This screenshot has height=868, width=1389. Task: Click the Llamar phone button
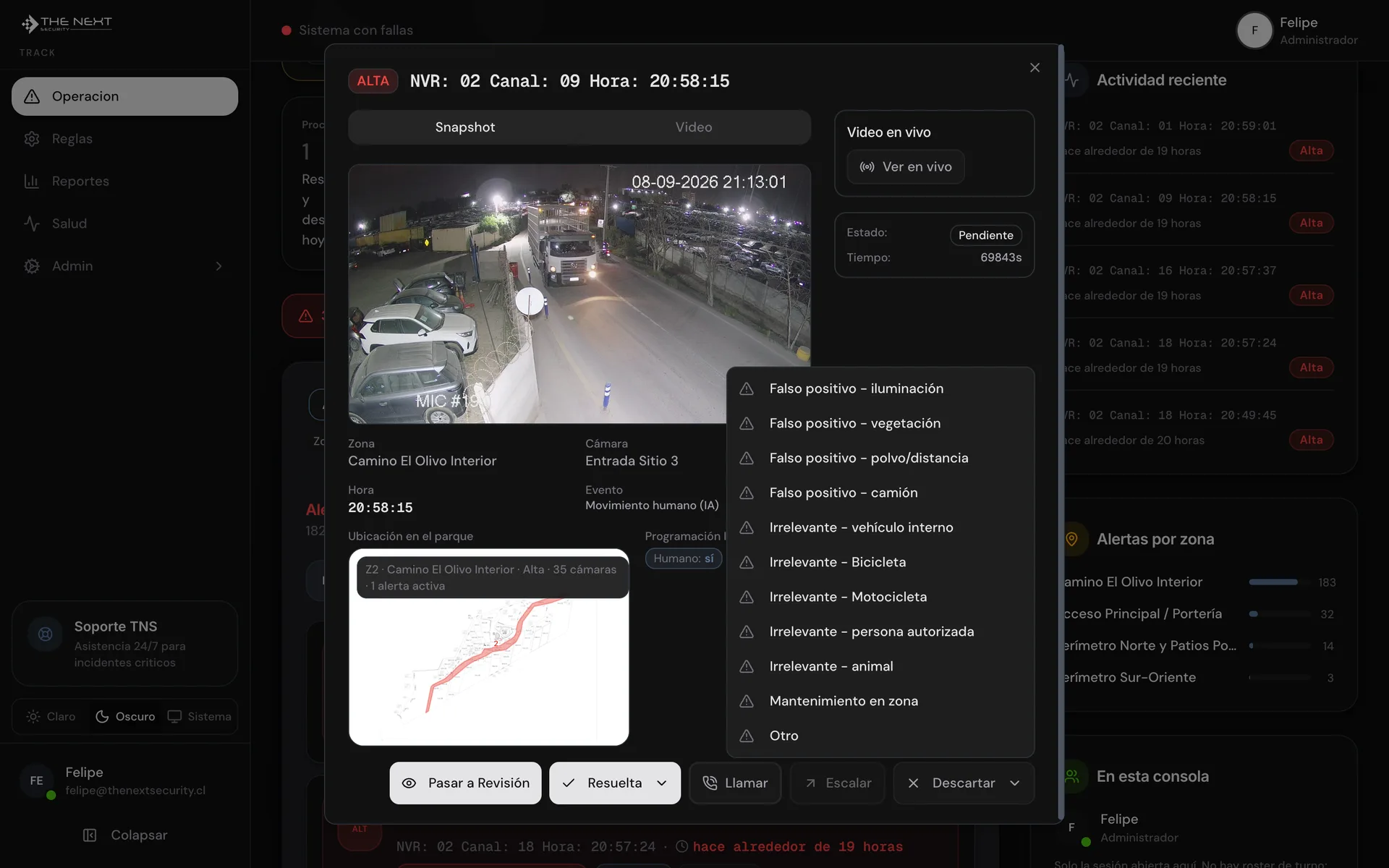point(735,783)
